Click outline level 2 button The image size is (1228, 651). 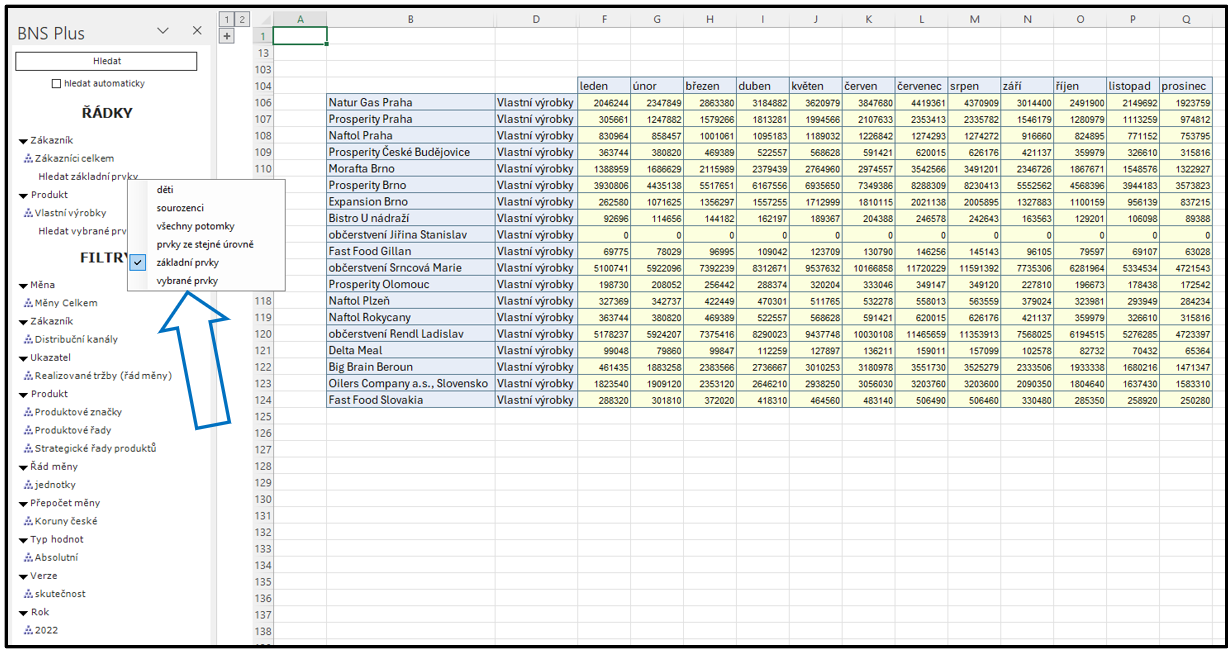(x=240, y=19)
